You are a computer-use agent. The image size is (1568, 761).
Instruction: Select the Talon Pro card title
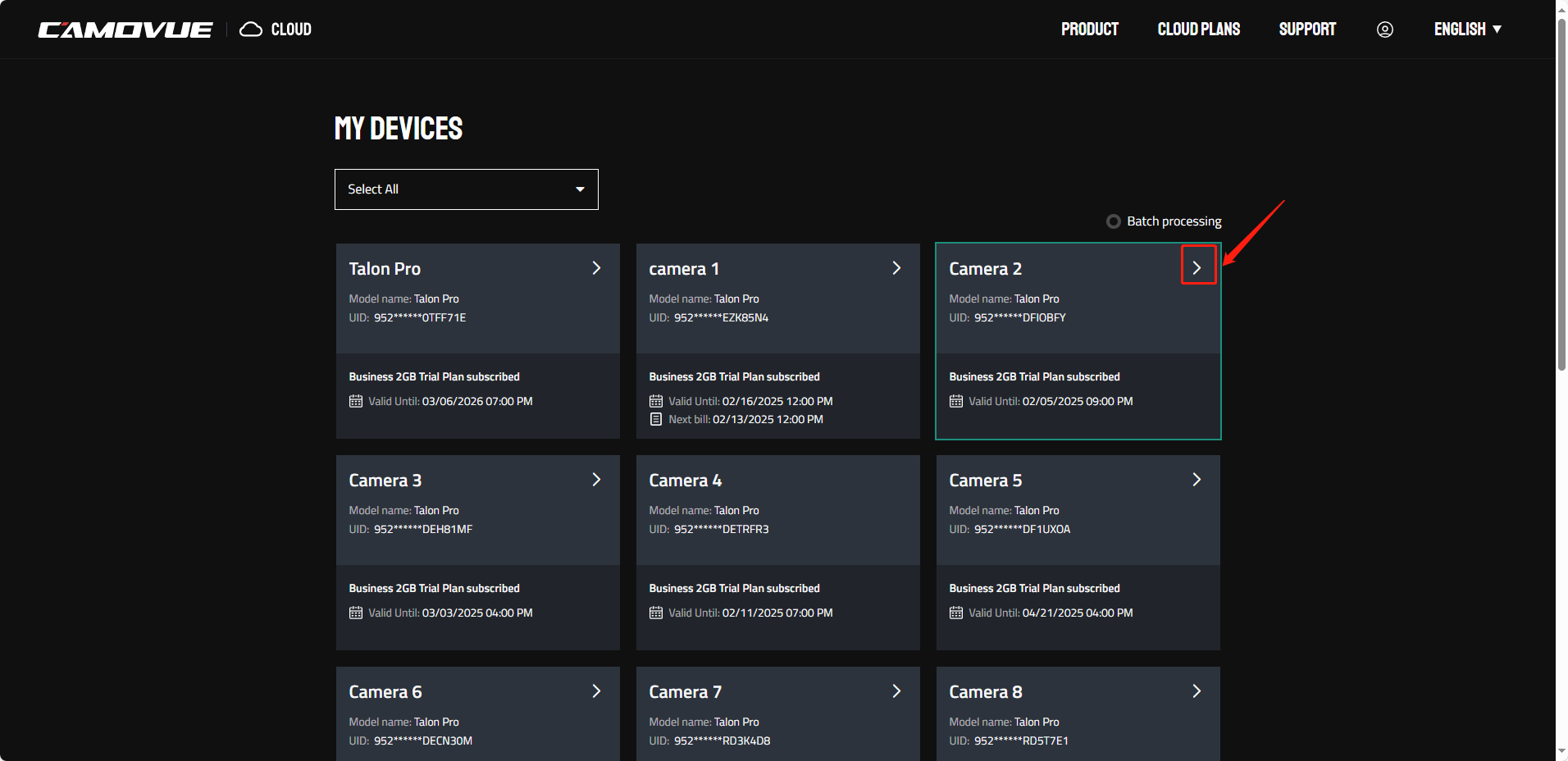tap(385, 269)
